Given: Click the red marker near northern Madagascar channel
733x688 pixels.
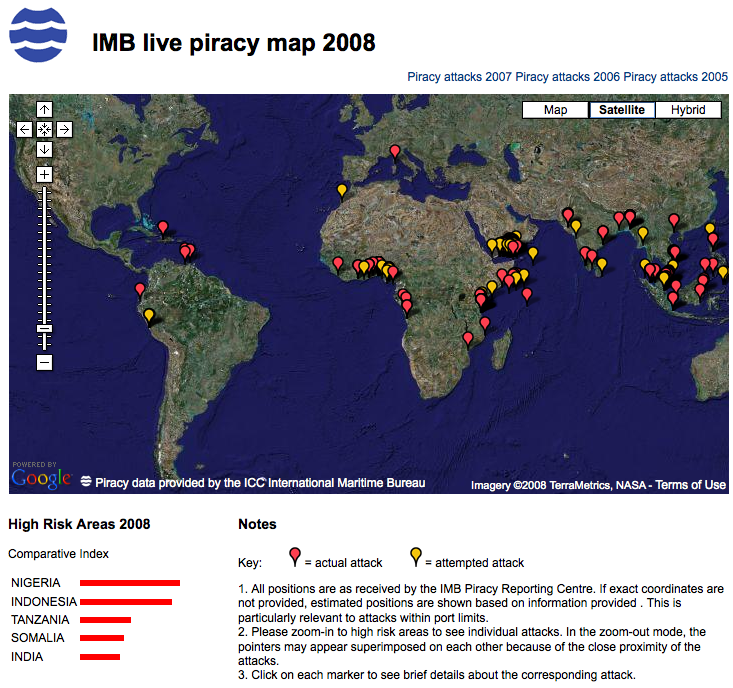Looking at the screenshot, I should tap(485, 324).
